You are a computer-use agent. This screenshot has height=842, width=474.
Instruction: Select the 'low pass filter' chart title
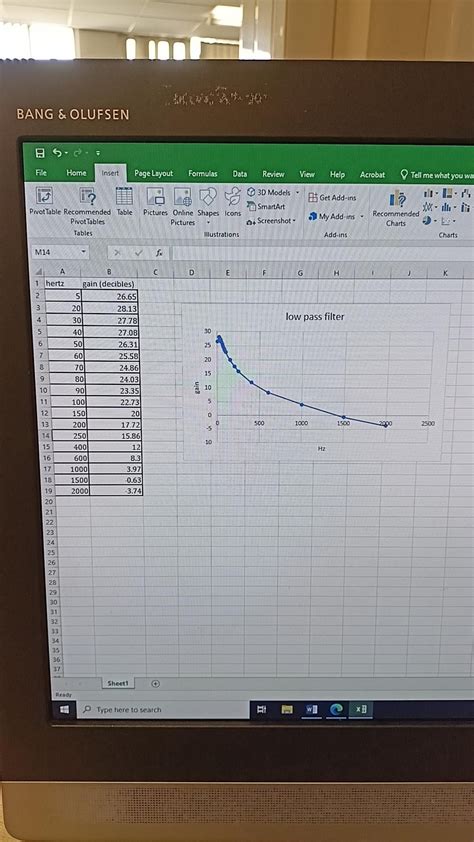[x=315, y=316]
